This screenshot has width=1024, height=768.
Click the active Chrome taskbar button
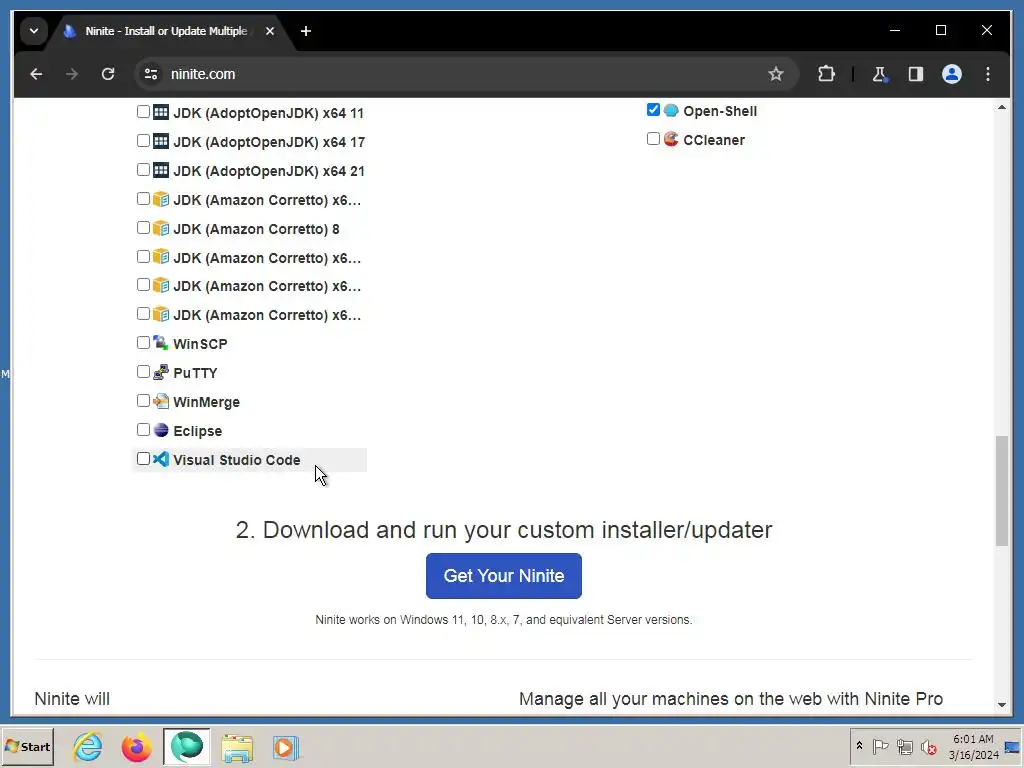[187, 746]
